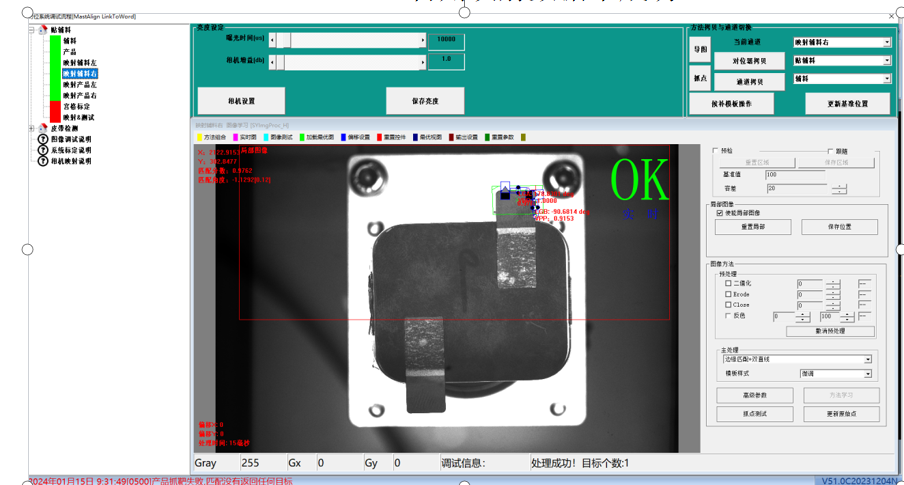Click the red 重置控件 toolbar icon
The image size is (904, 485).
379,137
